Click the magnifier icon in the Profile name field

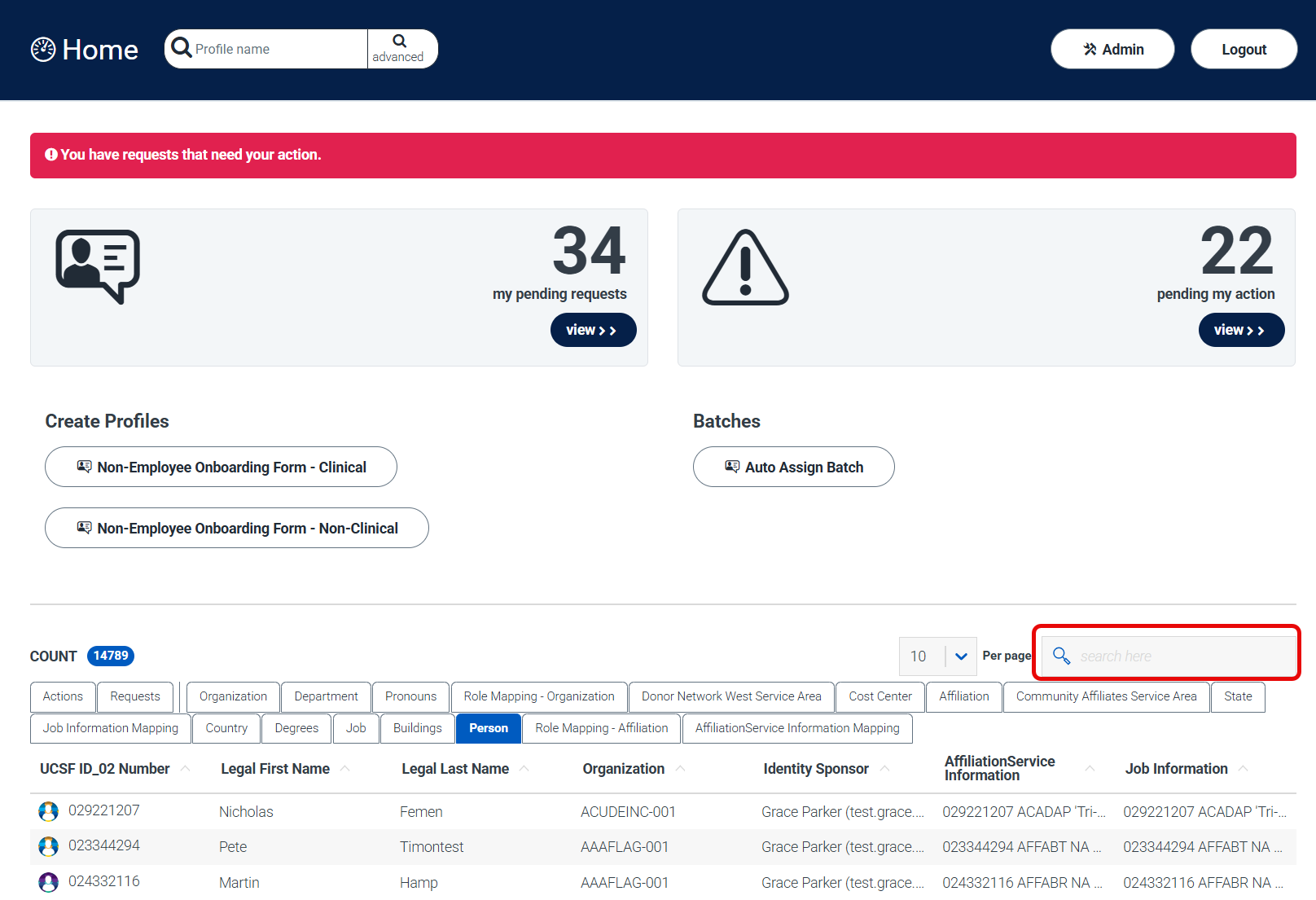182,48
